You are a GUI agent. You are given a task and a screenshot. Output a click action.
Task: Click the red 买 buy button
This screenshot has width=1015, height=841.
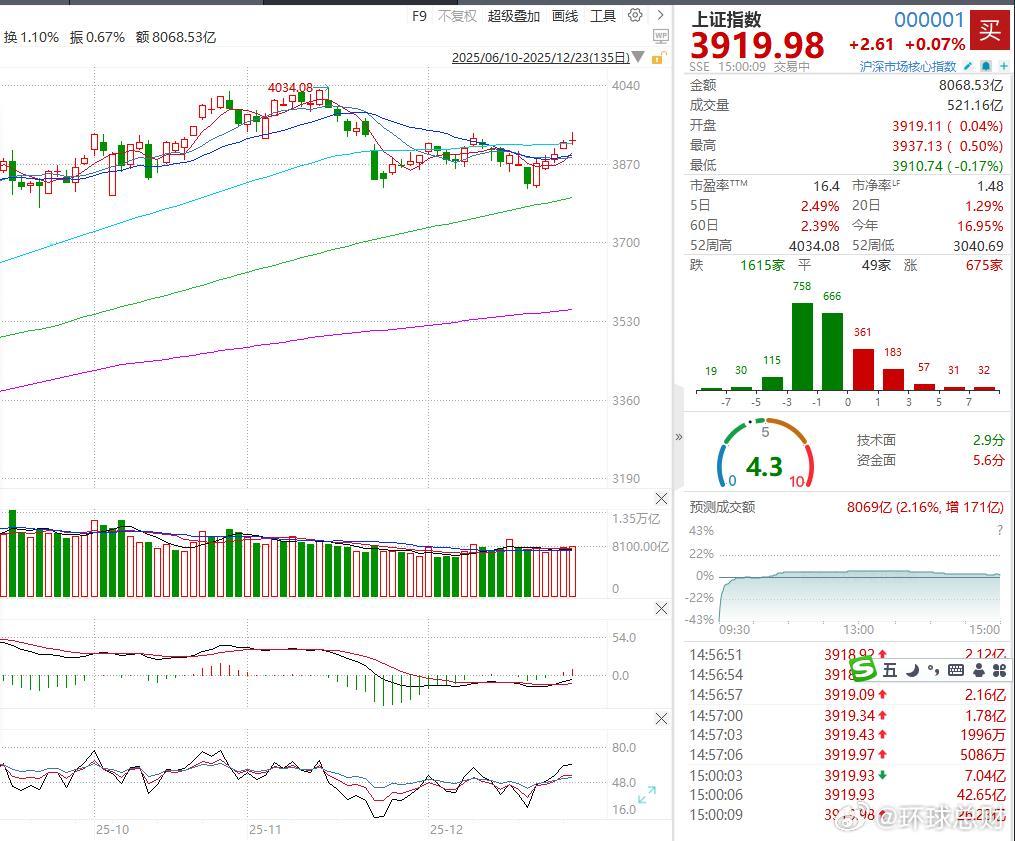click(x=989, y=29)
